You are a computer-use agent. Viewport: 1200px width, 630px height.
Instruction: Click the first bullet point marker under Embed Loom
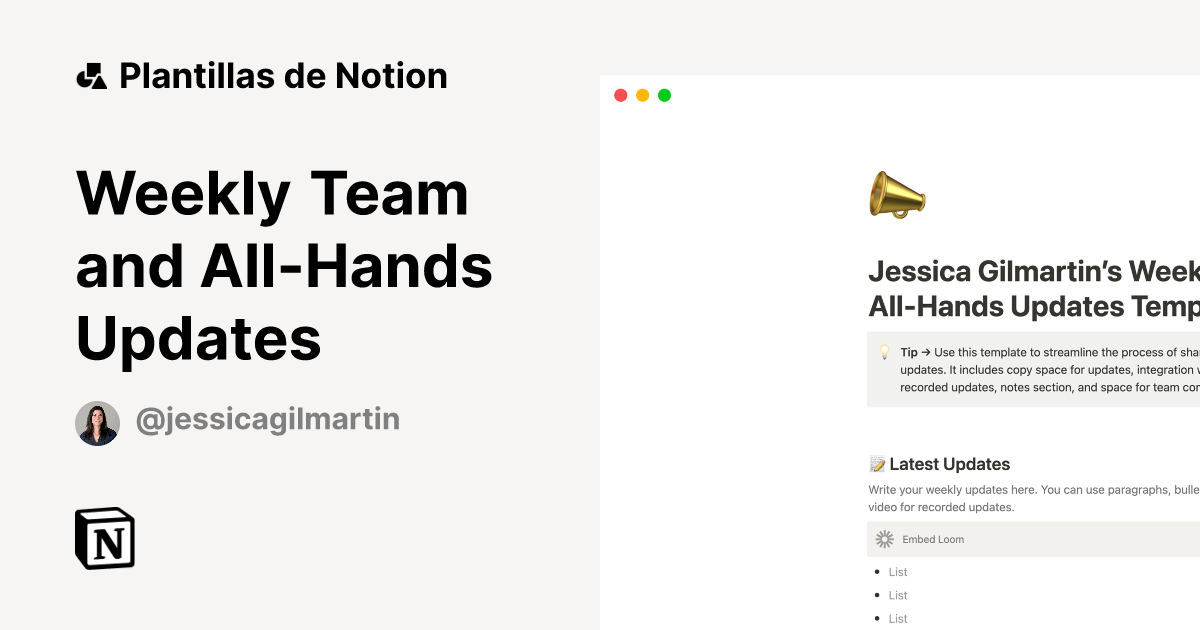click(876, 571)
